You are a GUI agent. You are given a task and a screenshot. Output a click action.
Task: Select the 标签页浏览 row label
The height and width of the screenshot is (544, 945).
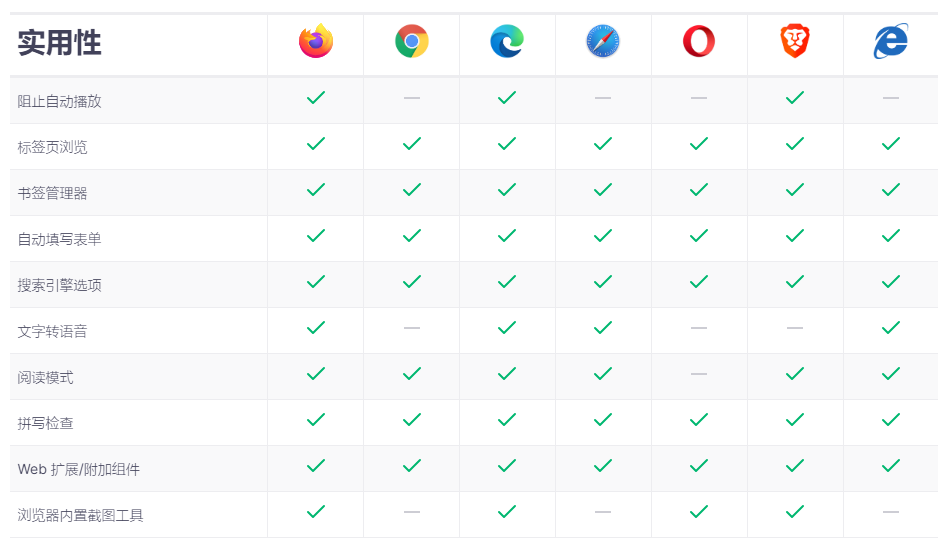(x=52, y=147)
